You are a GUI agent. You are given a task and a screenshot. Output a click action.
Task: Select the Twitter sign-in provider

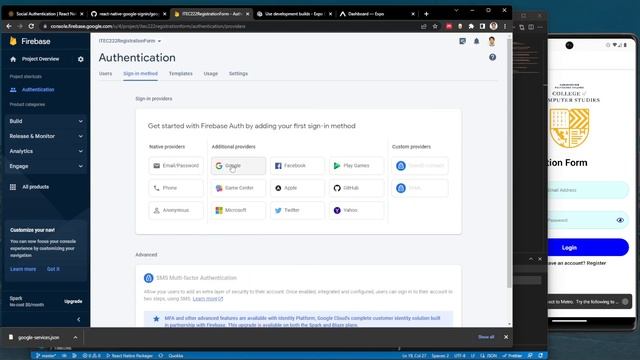click(297, 211)
